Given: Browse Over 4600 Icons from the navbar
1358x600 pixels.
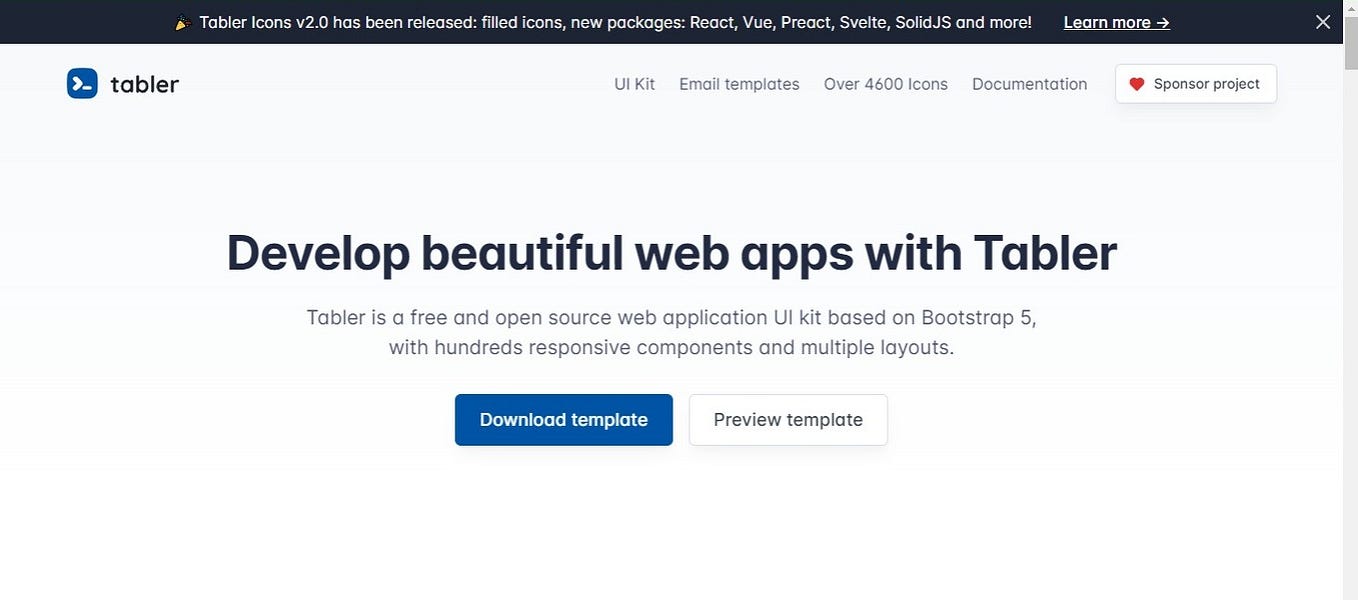Looking at the screenshot, I should click(x=885, y=84).
